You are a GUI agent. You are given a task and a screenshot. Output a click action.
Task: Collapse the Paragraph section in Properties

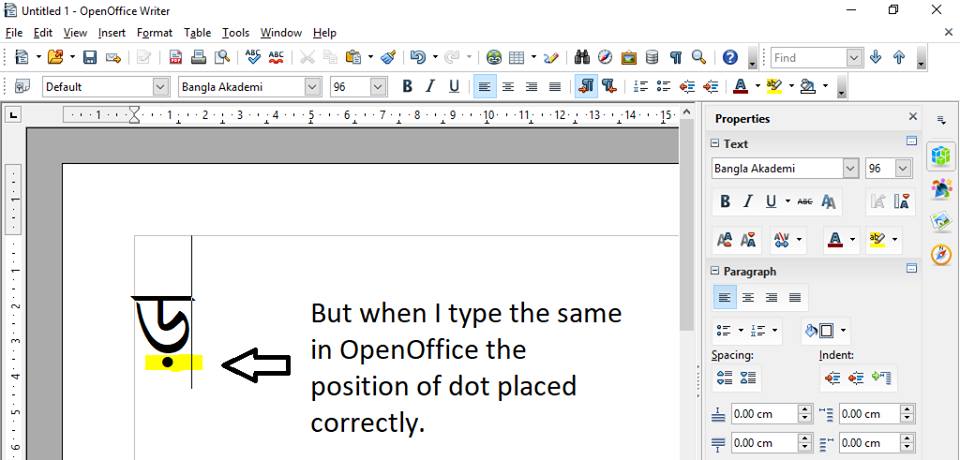714,271
